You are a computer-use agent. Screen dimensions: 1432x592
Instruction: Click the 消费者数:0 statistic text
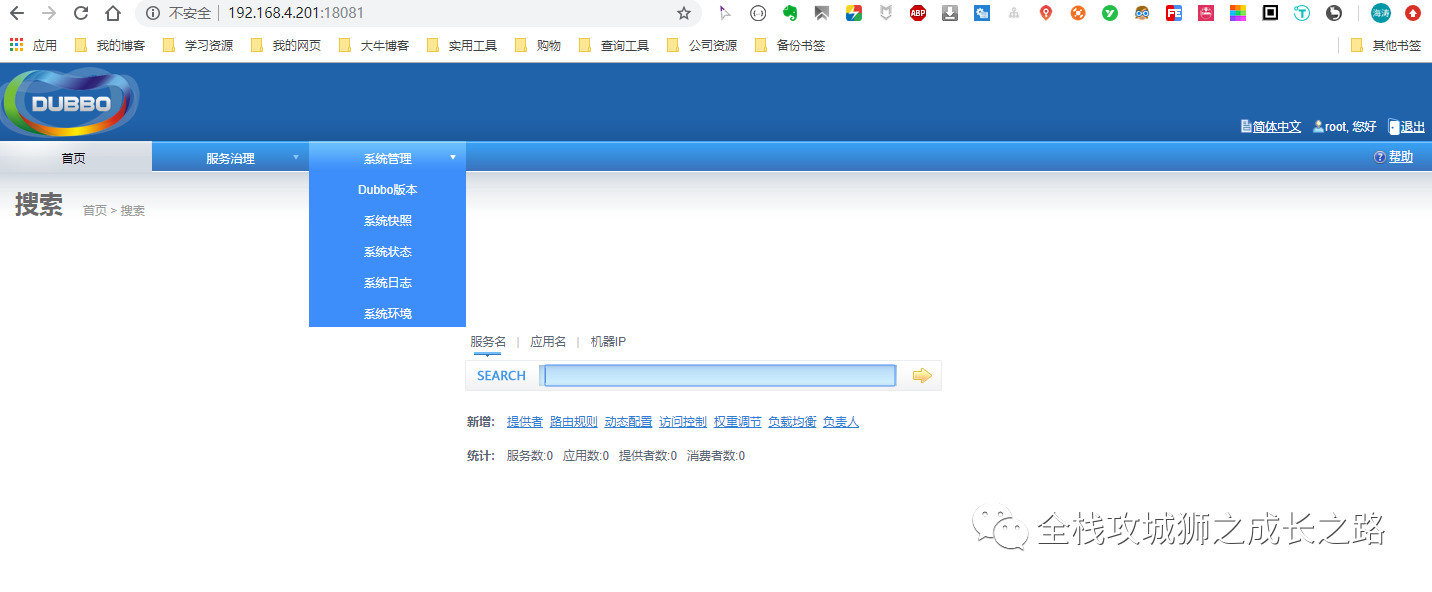click(x=716, y=456)
